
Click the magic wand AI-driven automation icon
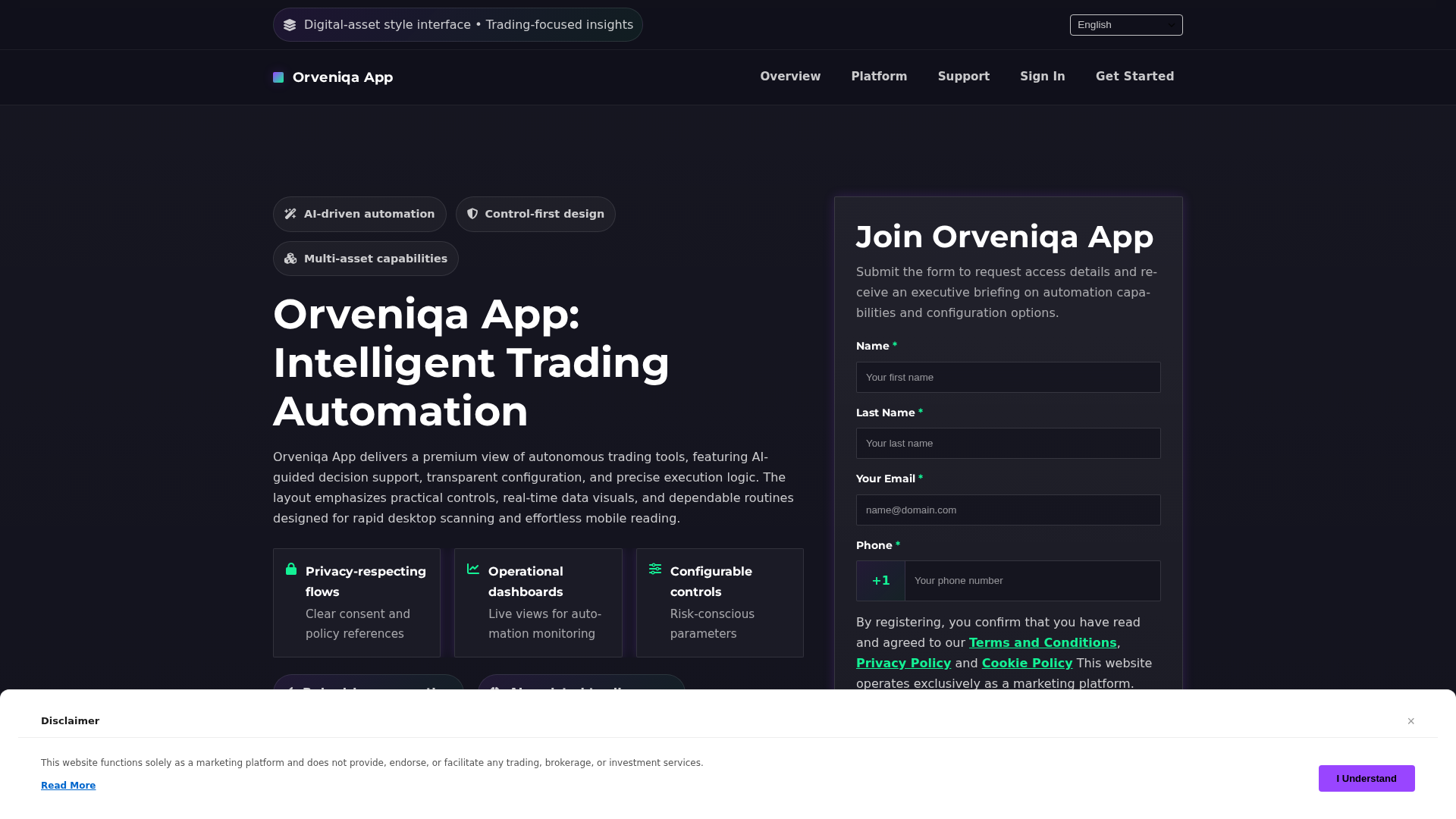point(290,214)
